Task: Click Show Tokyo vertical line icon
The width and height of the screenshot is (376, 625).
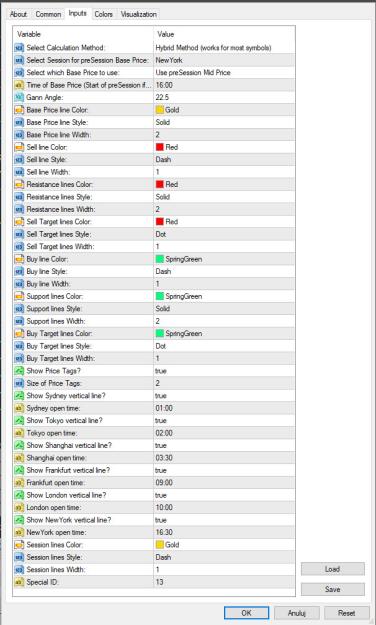Action: [19, 420]
